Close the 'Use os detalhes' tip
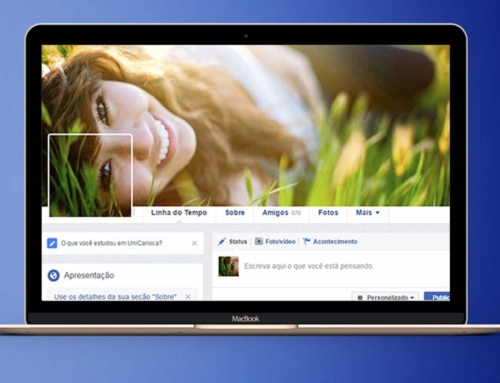Screen dimensions: 500x383 tap(188, 297)
